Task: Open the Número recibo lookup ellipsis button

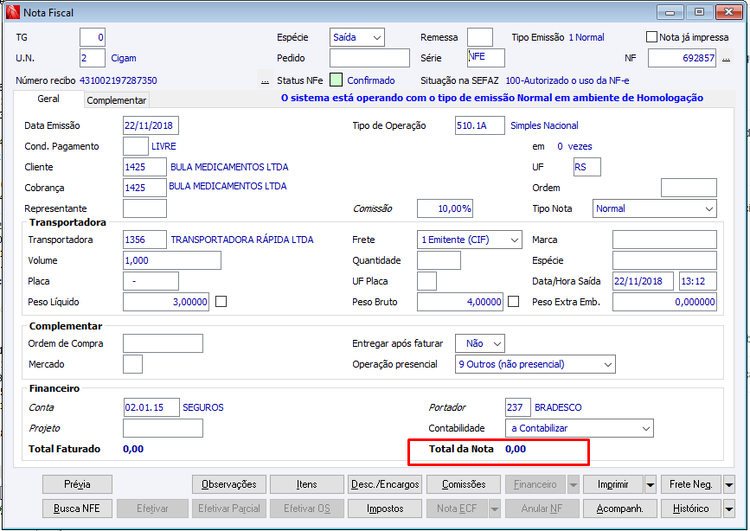Action: pos(265,81)
